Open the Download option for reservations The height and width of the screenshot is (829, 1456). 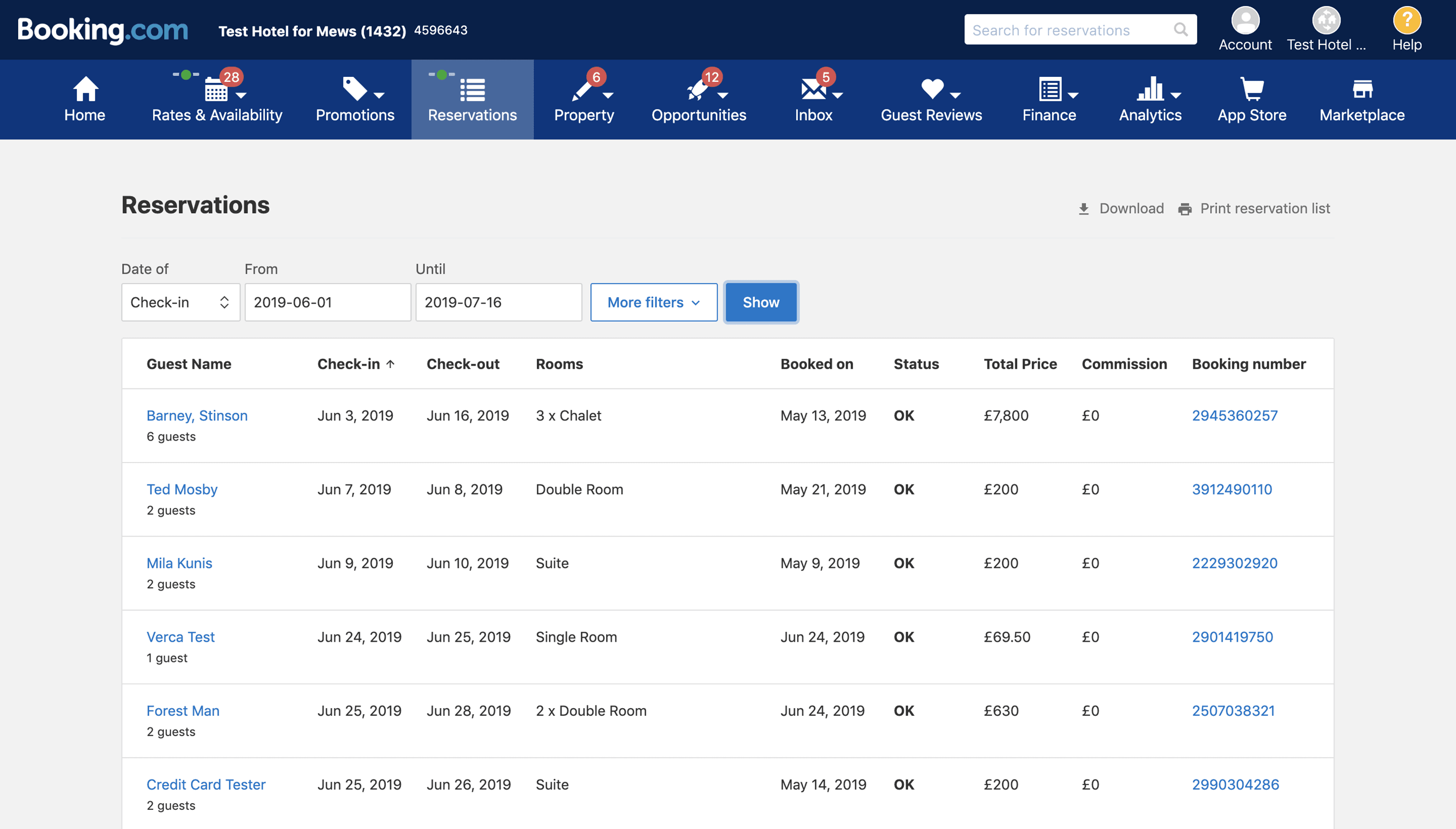(x=1120, y=208)
